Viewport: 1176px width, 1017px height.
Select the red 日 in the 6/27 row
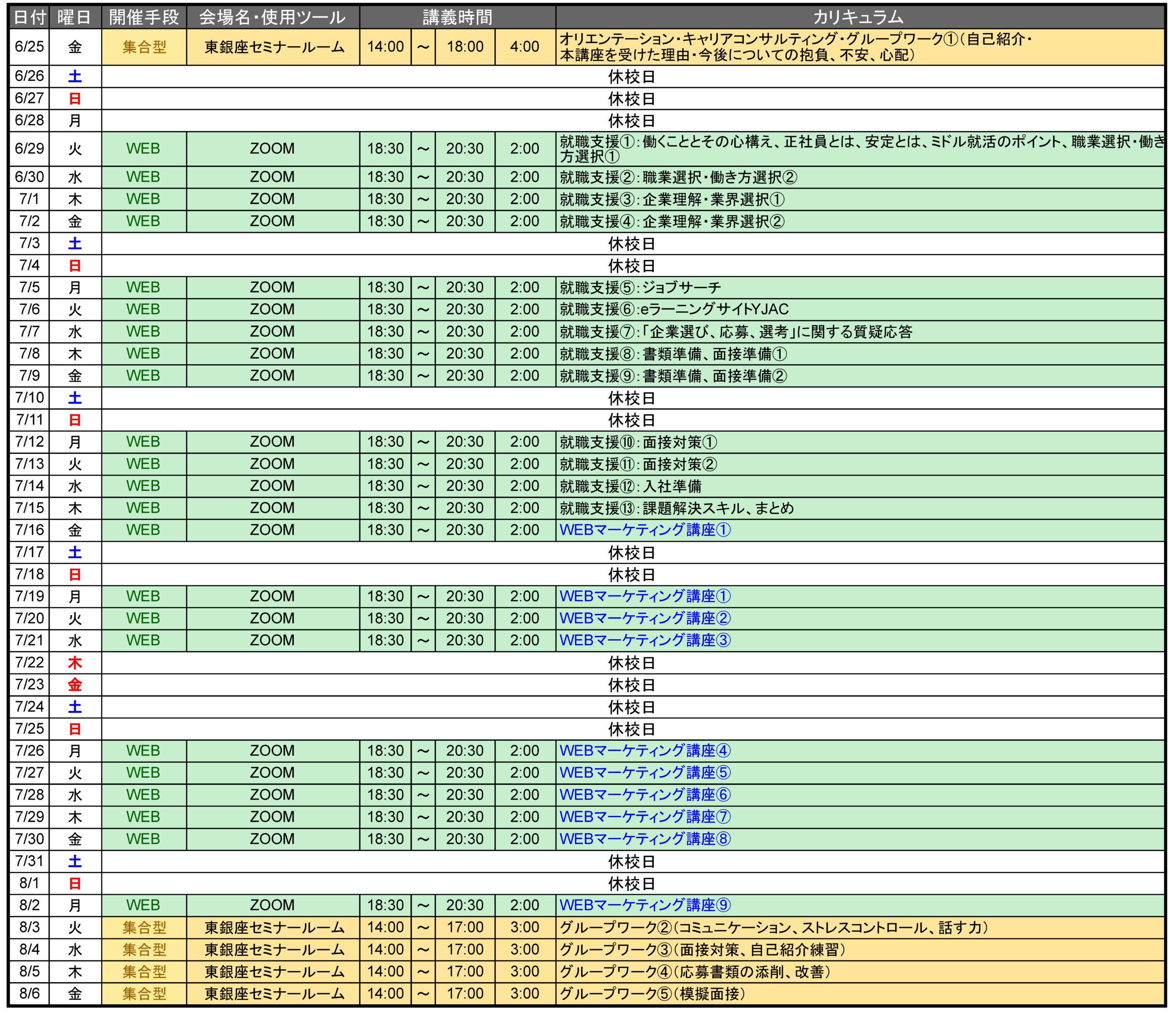tap(75, 98)
